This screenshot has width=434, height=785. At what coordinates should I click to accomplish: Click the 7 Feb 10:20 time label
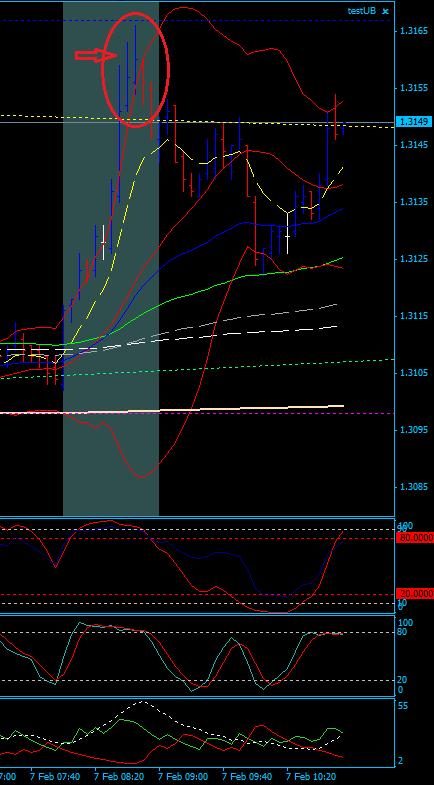click(x=311, y=776)
